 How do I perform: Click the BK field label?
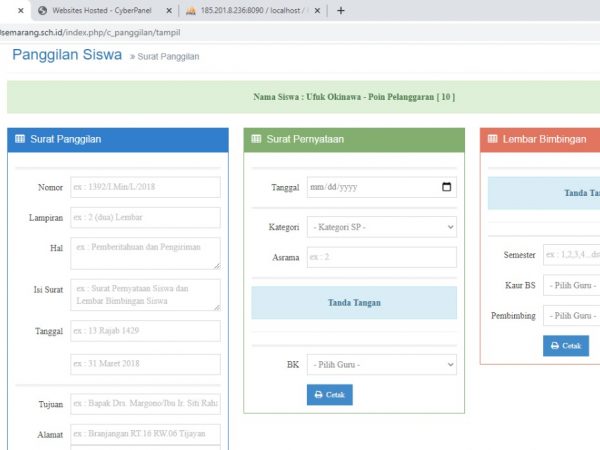click(293, 365)
